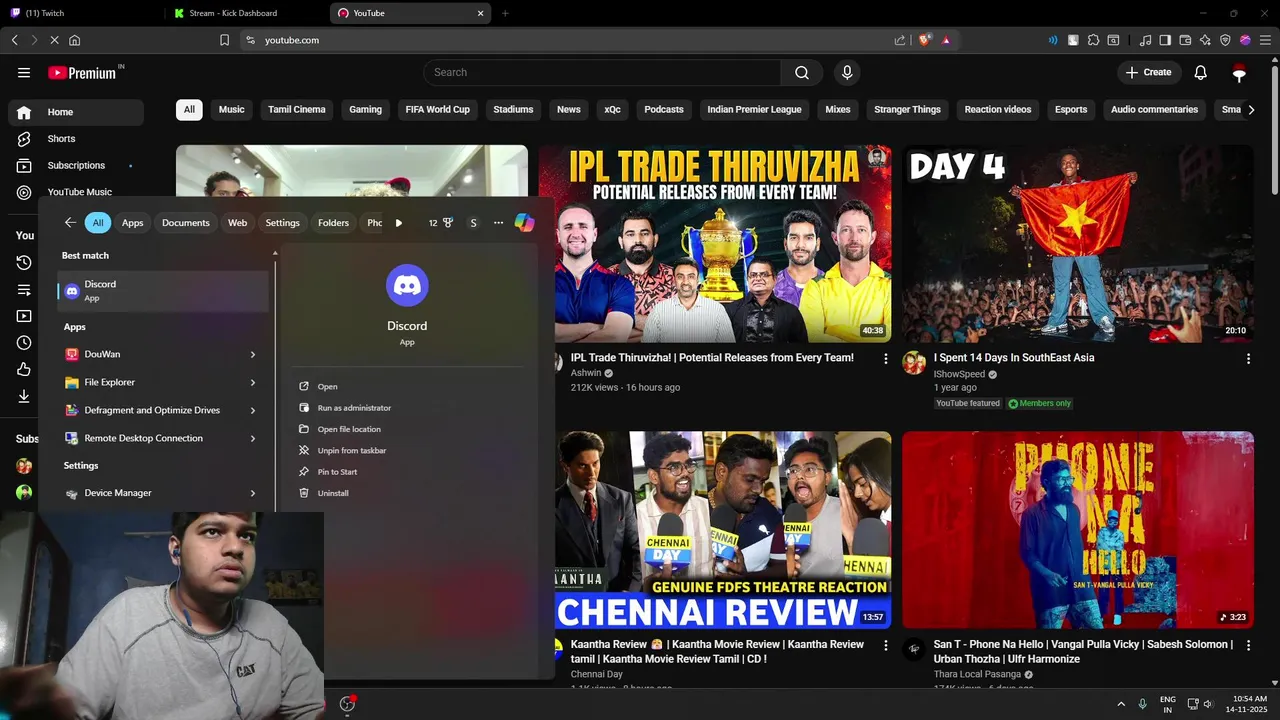
Task: Open the YouTube guide hamburger menu
Action: coord(24,72)
